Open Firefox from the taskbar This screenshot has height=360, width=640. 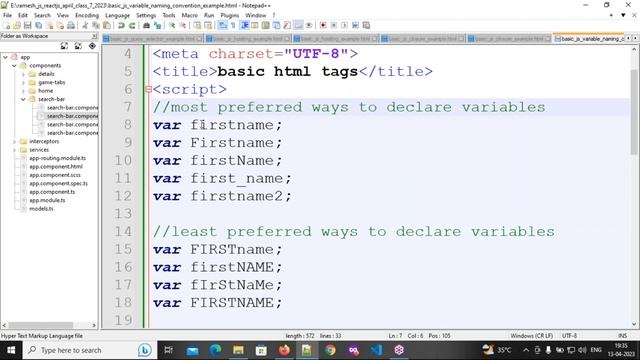click(x=284, y=350)
